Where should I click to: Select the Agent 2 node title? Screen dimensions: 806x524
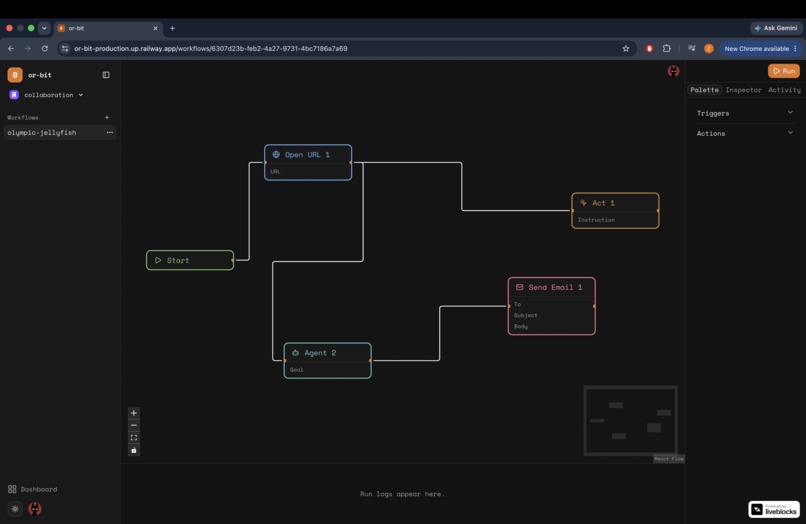[x=320, y=353]
